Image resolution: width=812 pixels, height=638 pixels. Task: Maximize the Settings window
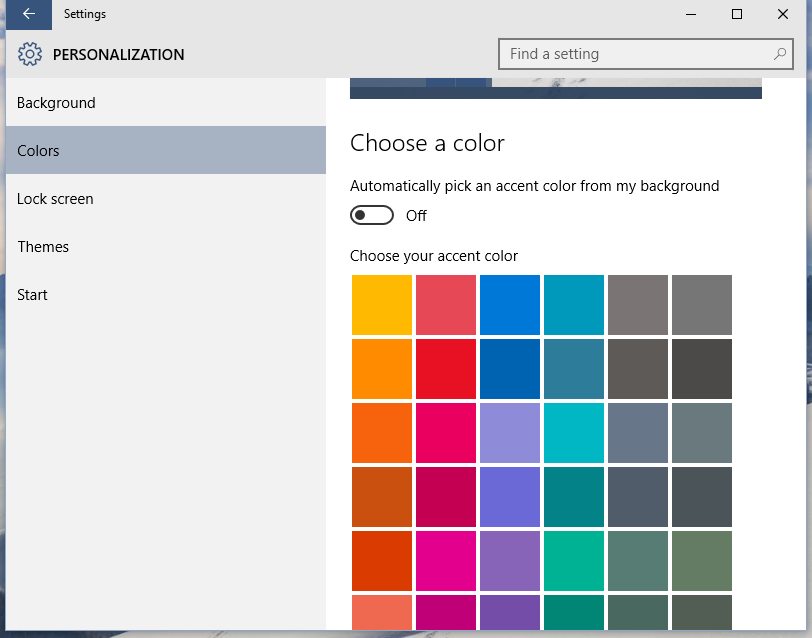point(737,14)
